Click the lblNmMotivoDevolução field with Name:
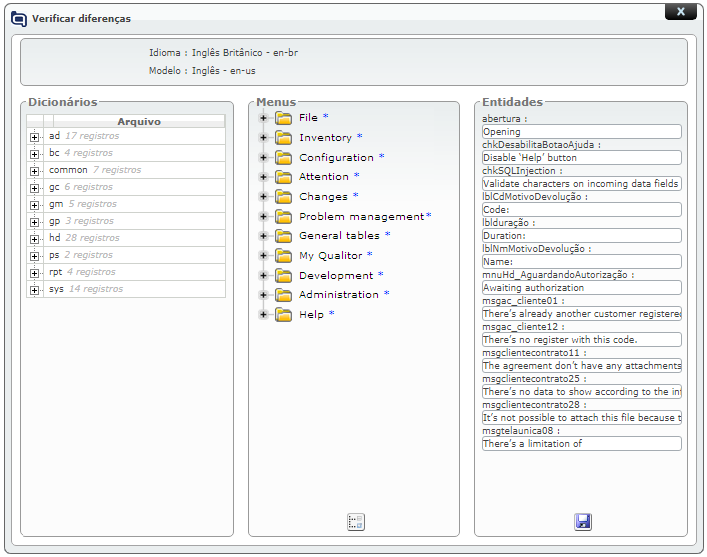Viewport: 707px width, 557px height. pyautogui.click(x=582, y=262)
